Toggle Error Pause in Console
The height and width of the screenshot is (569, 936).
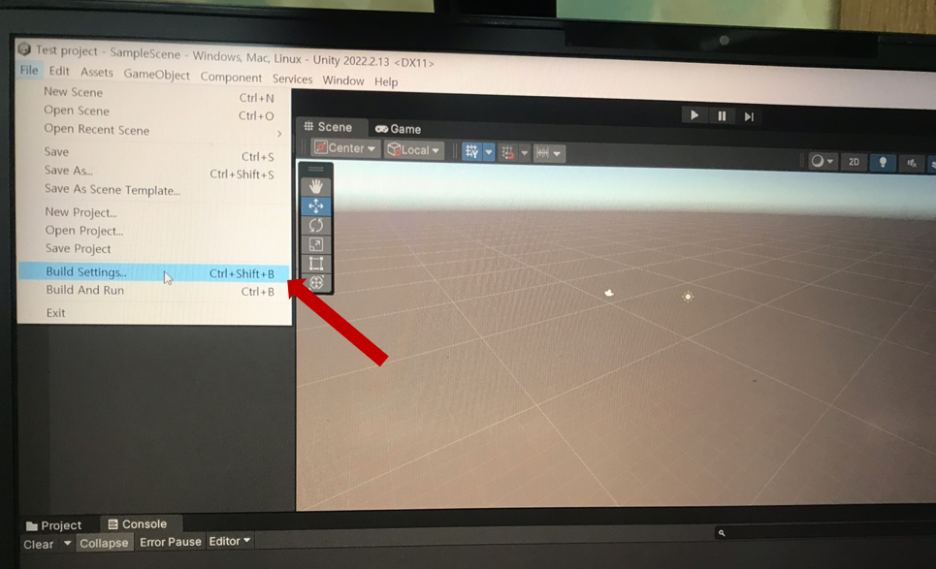pos(171,542)
